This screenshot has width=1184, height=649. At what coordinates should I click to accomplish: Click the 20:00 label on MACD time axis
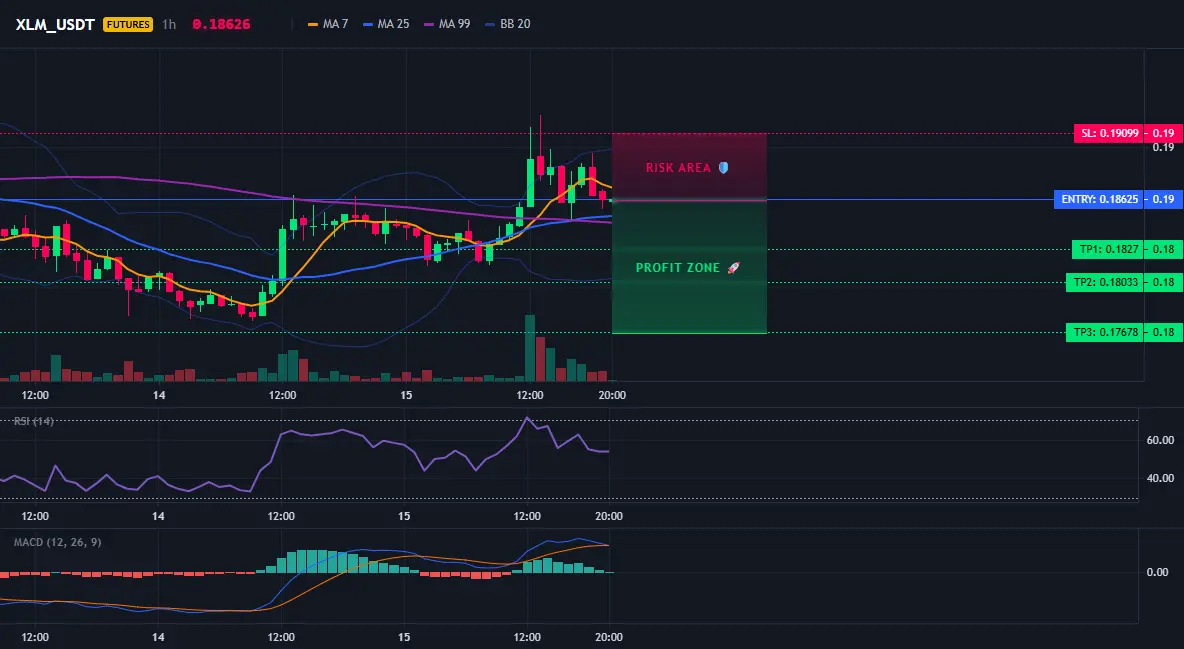click(609, 637)
